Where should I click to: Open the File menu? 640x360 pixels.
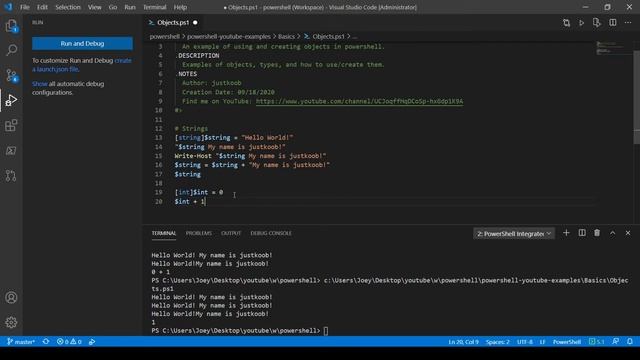point(25,7)
